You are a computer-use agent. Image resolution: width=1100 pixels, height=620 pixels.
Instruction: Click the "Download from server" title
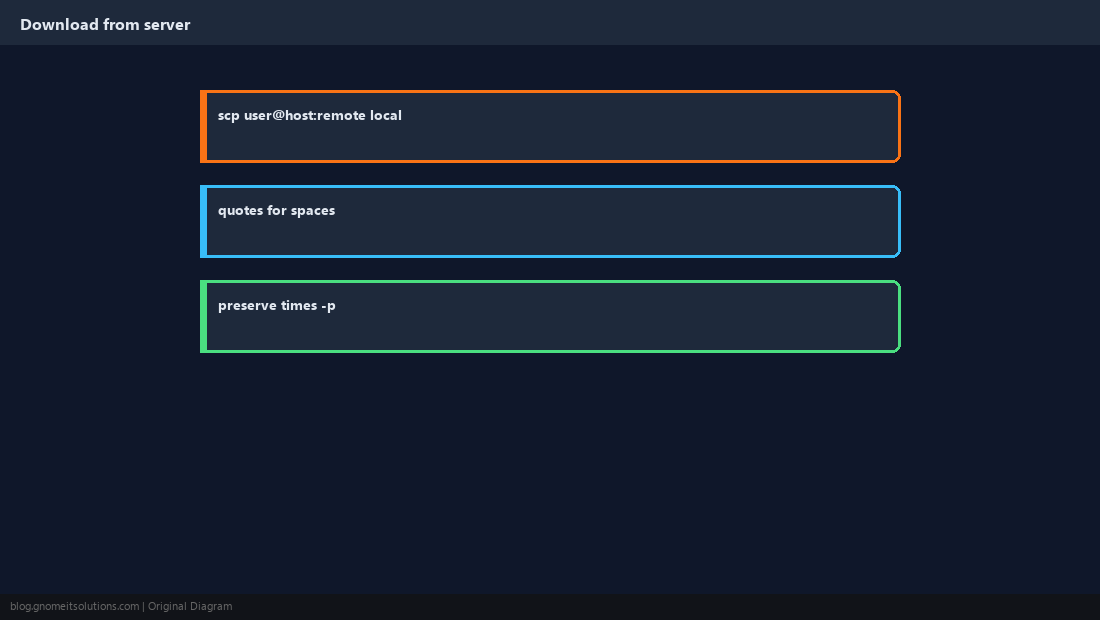click(x=105, y=25)
